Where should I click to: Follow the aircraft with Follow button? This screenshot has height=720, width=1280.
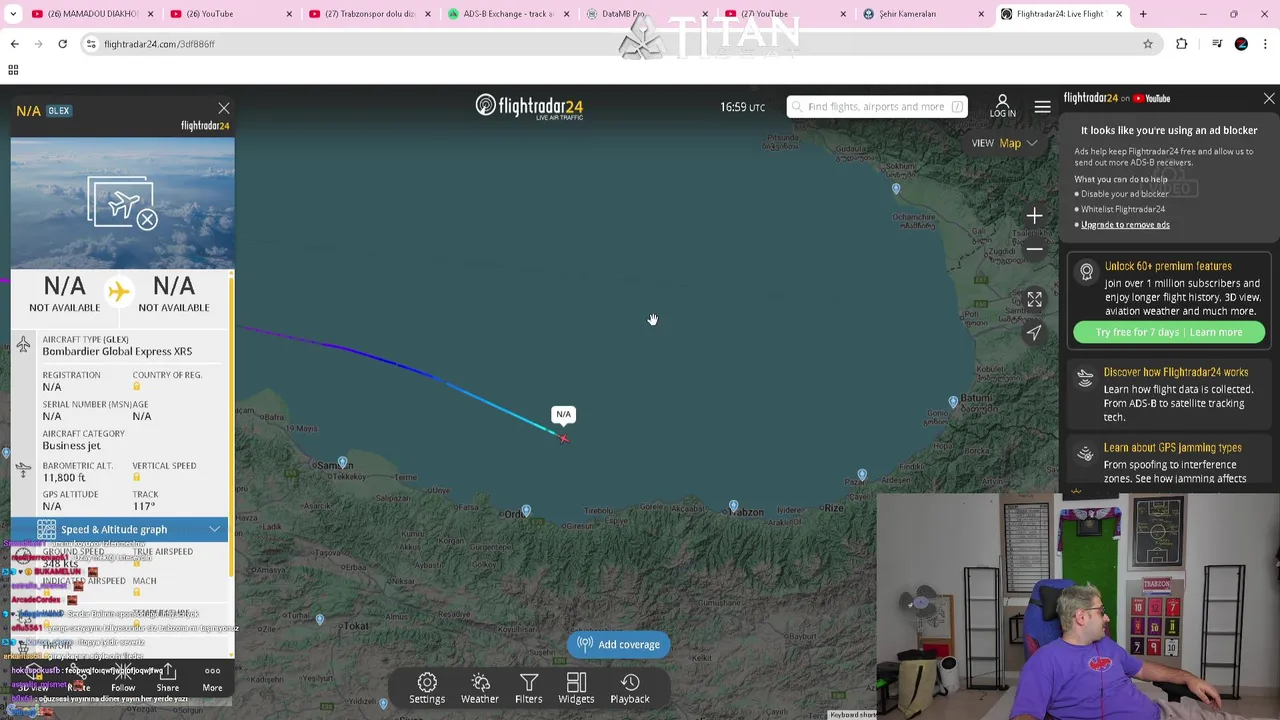pos(123,678)
